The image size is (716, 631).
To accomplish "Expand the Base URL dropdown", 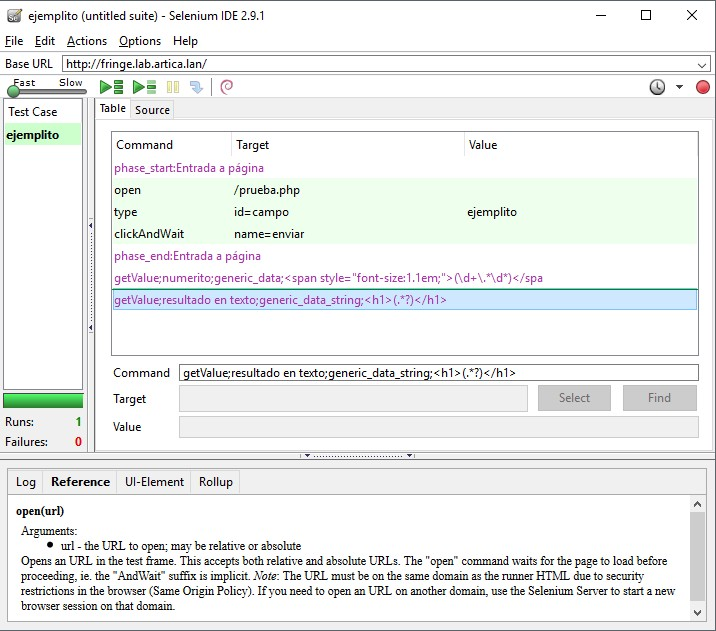I will point(702,65).
